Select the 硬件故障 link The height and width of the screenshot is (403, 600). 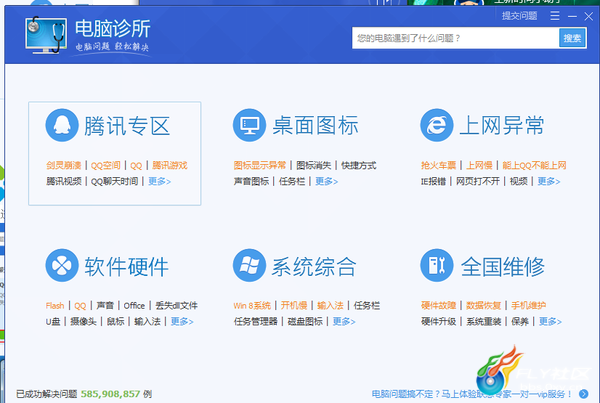pyautogui.click(x=439, y=305)
